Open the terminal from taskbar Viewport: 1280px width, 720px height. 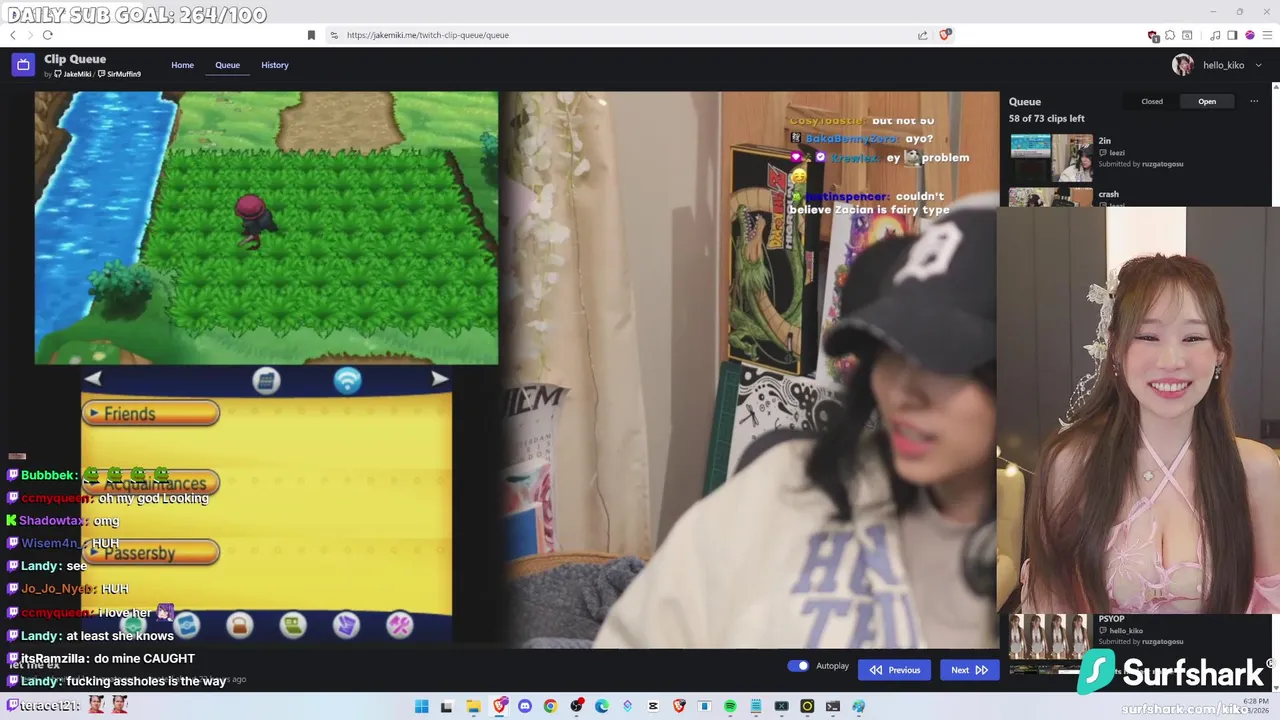(x=832, y=706)
